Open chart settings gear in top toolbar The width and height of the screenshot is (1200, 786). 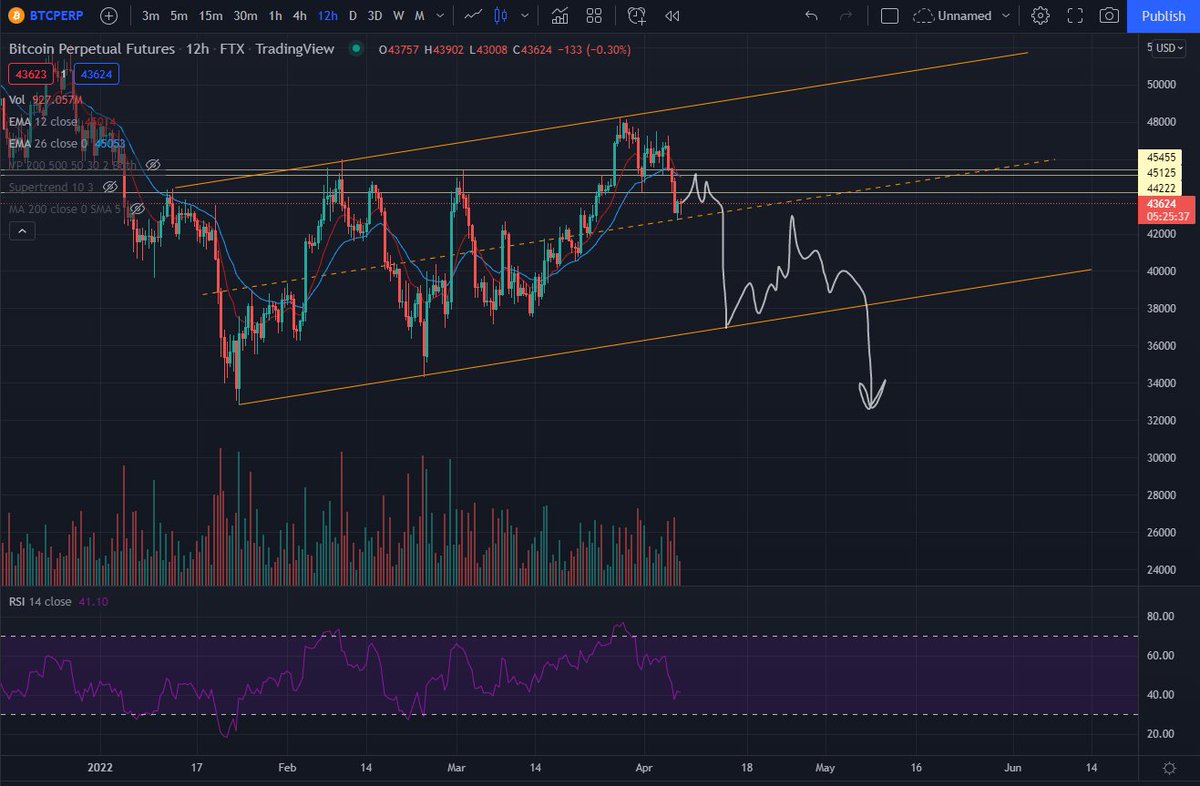click(1041, 16)
